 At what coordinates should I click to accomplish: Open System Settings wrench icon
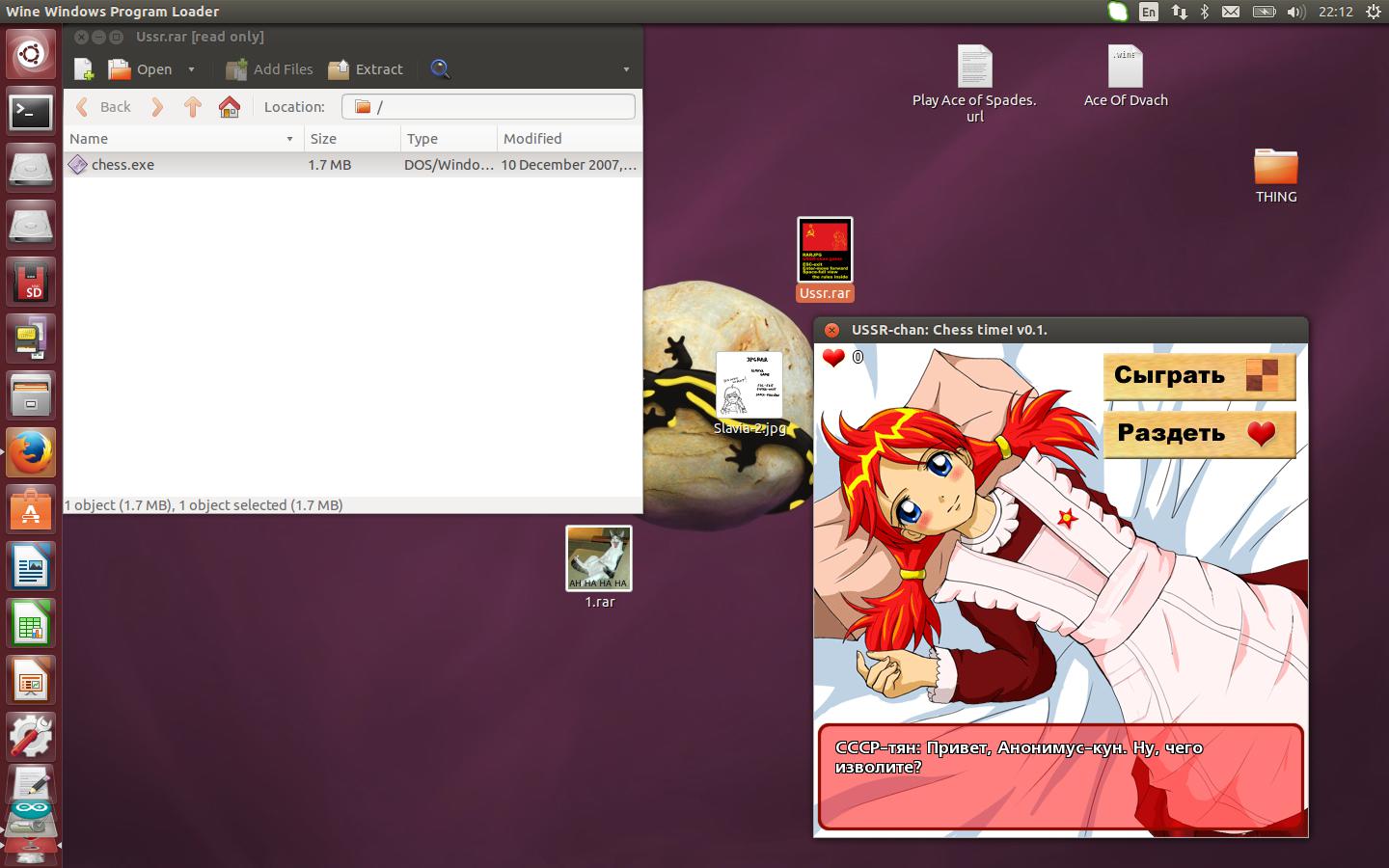(x=31, y=737)
